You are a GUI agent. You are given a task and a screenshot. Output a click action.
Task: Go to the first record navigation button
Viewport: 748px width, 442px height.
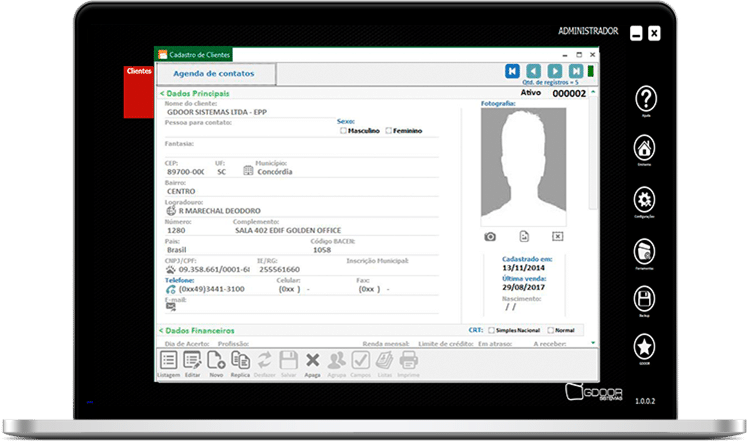(x=512, y=71)
